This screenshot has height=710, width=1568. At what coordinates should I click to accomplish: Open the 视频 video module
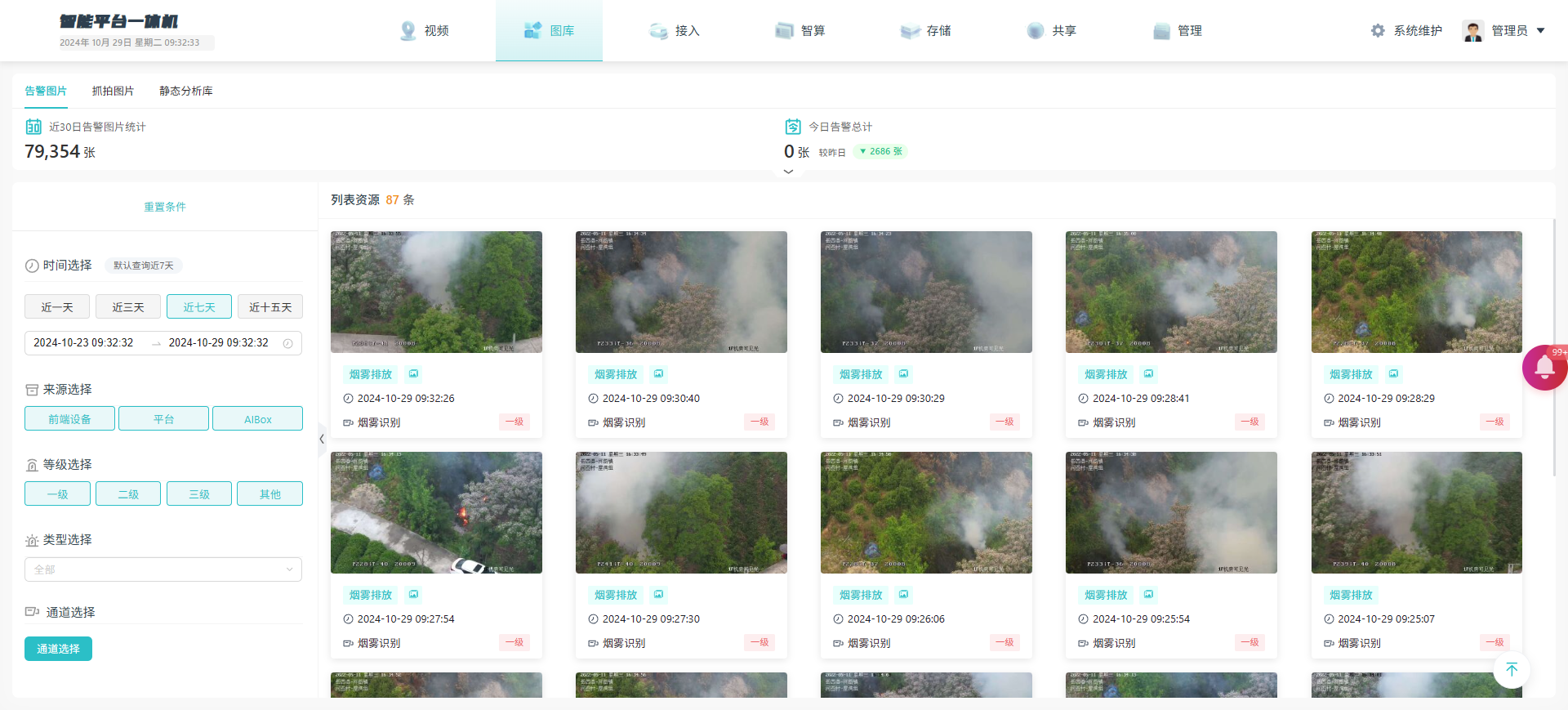click(424, 30)
